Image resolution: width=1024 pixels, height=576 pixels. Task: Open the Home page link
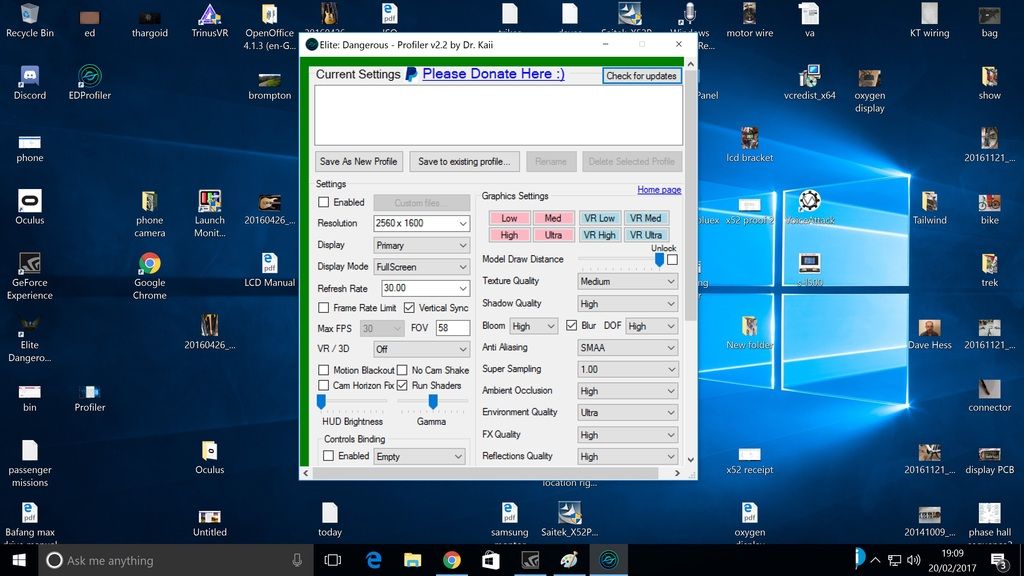(659, 189)
